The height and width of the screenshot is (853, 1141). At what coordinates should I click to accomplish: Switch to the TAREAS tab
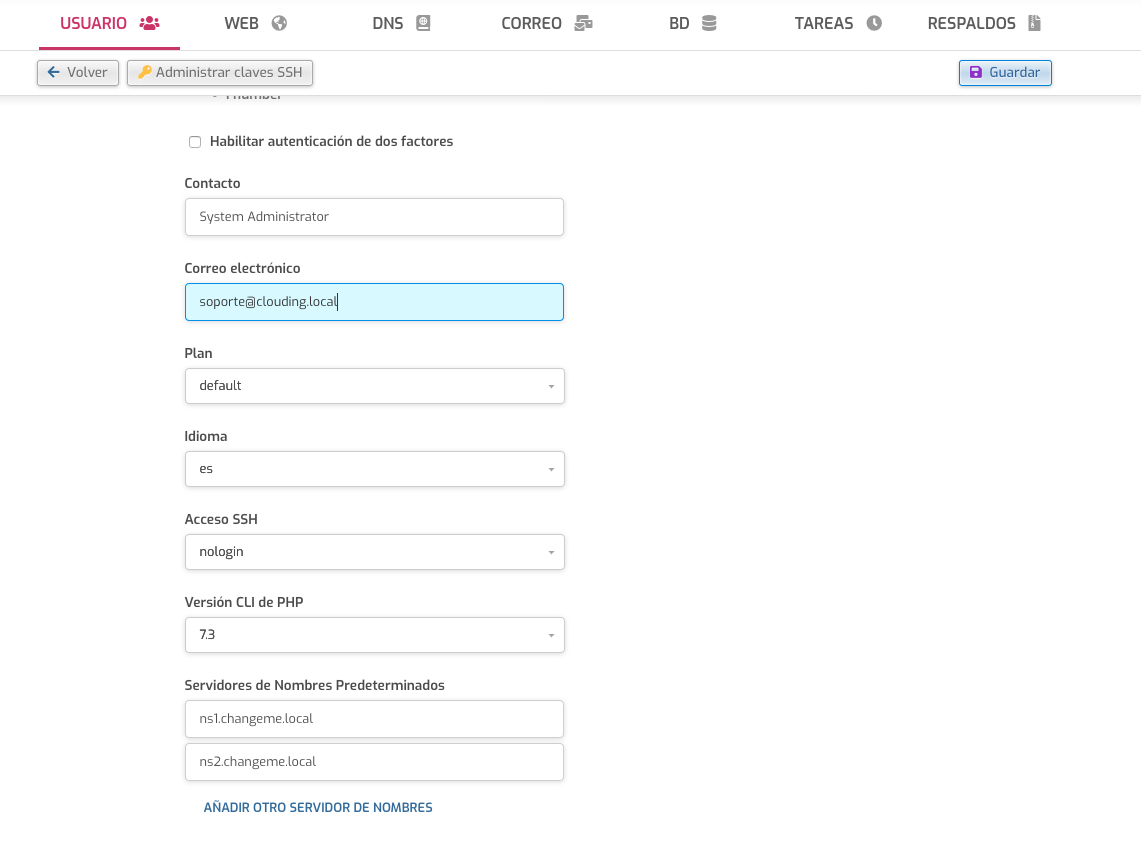[x=838, y=23]
